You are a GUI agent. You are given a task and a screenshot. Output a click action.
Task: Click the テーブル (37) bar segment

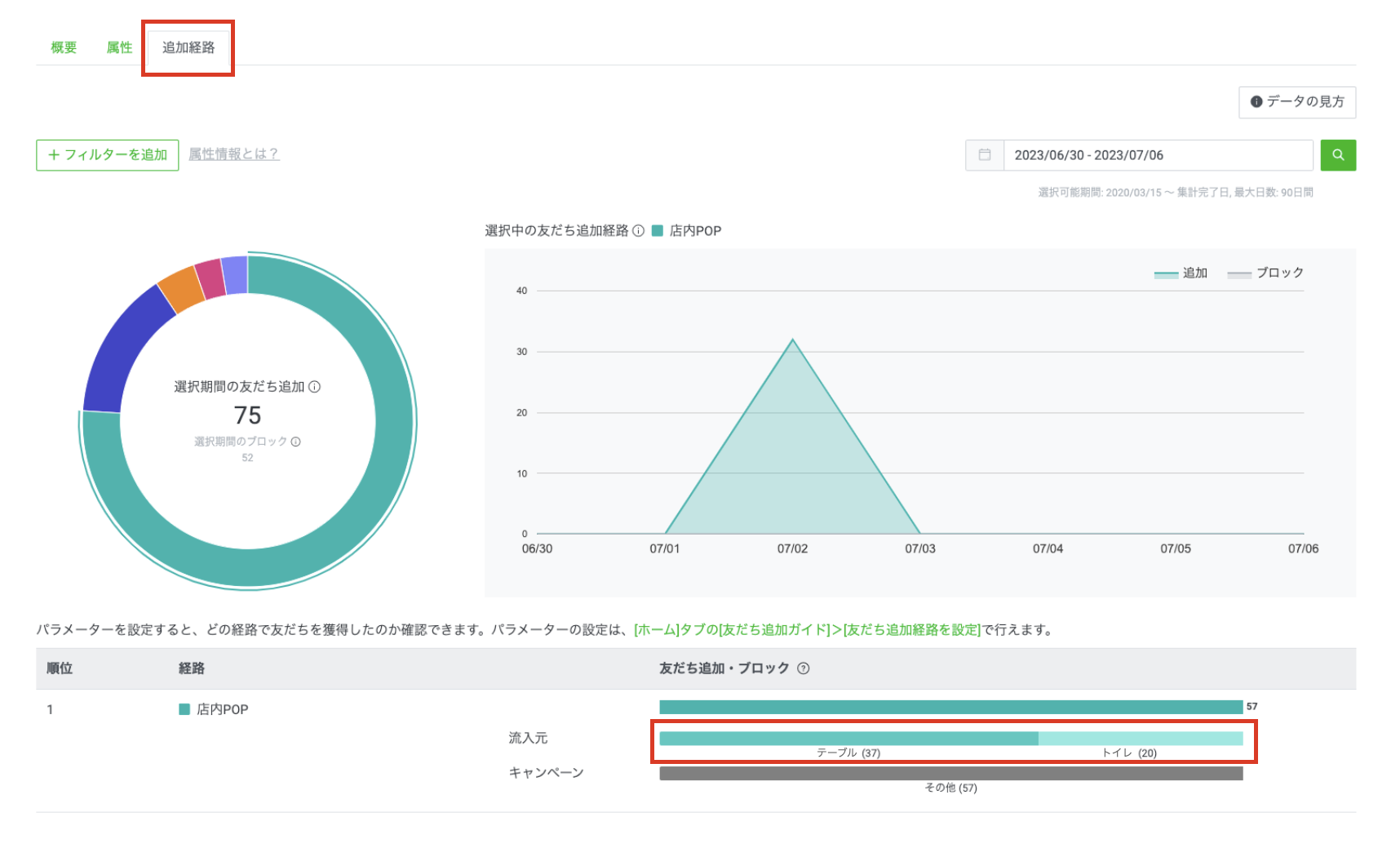click(848, 739)
